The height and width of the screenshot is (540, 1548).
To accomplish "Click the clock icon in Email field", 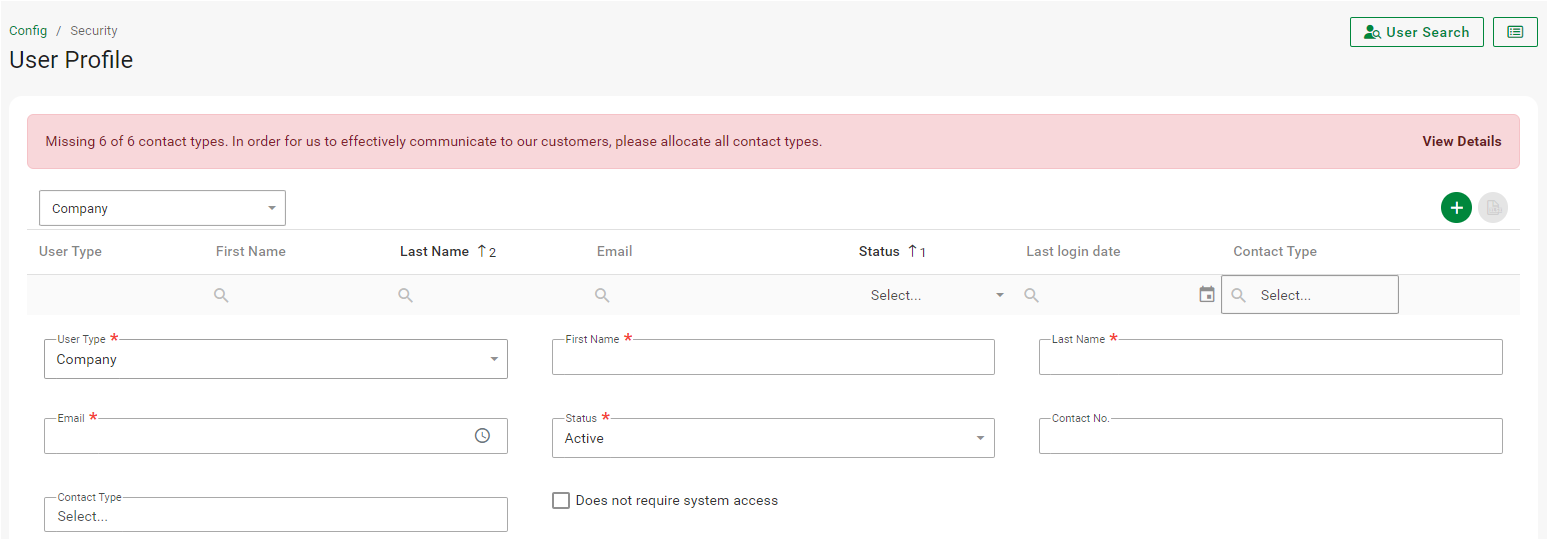I will 482,436.
